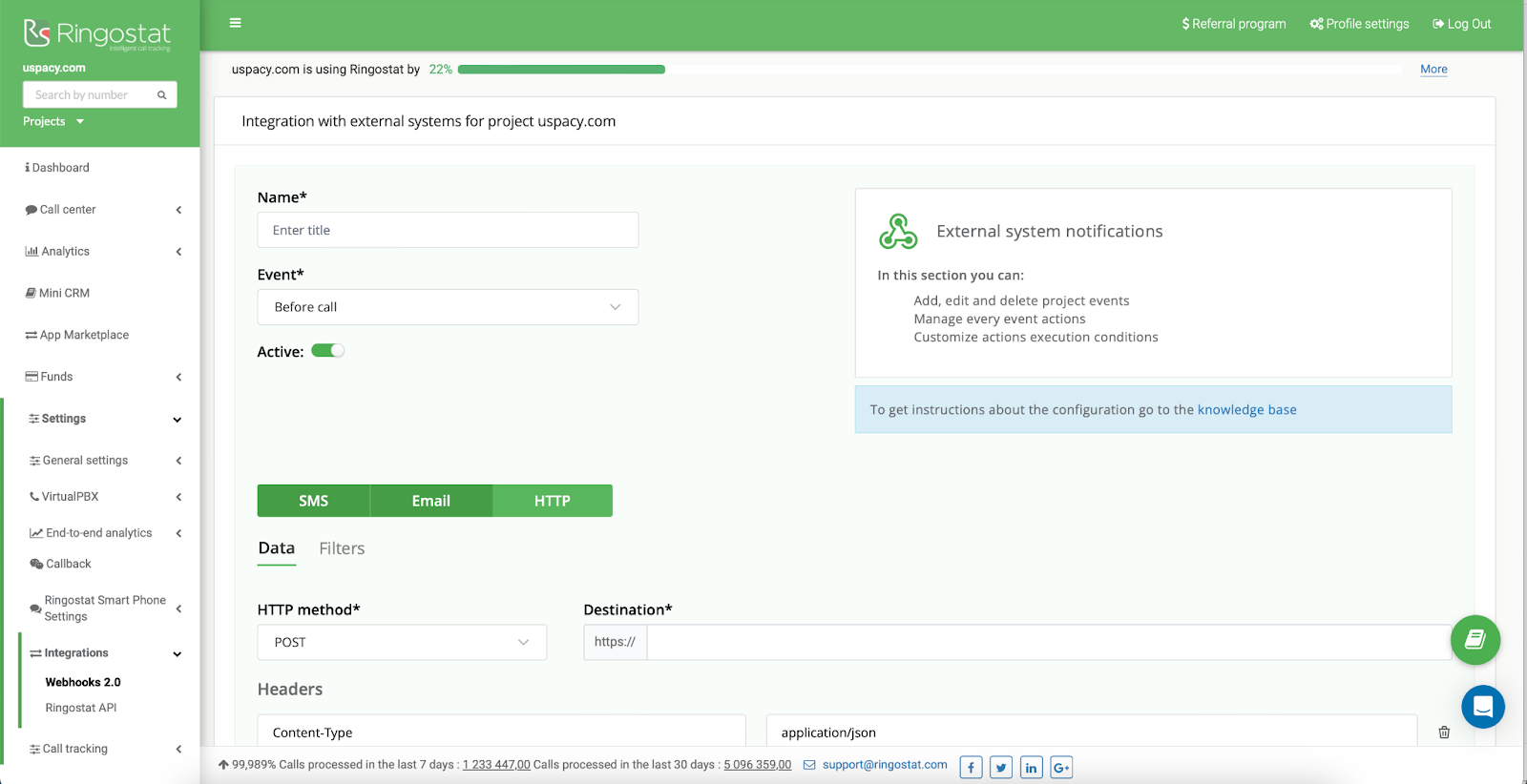Open the Event dropdown showing Before call
The width and height of the screenshot is (1527, 784).
coord(448,307)
